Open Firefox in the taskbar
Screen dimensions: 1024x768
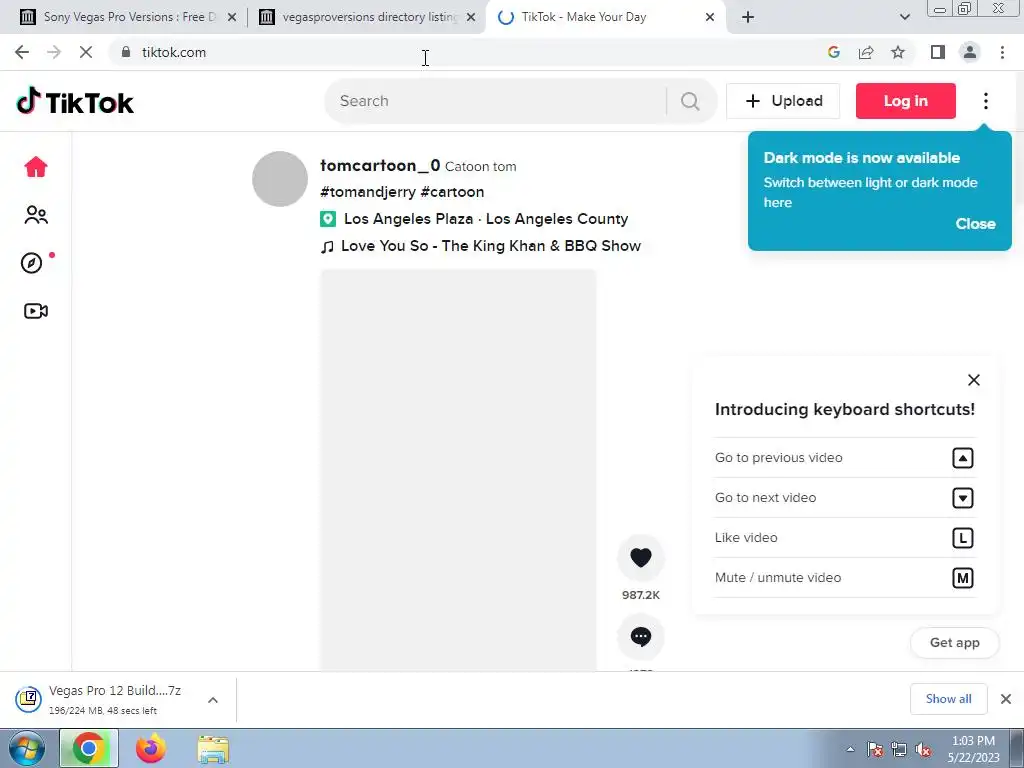[150, 748]
